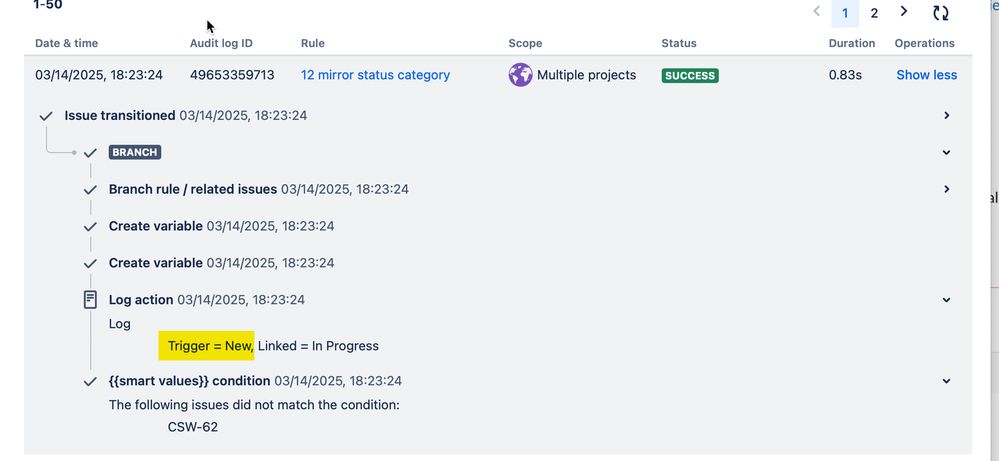Click the previous page arrow
The height and width of the screenshot is (461, 999).
point(816,11)
